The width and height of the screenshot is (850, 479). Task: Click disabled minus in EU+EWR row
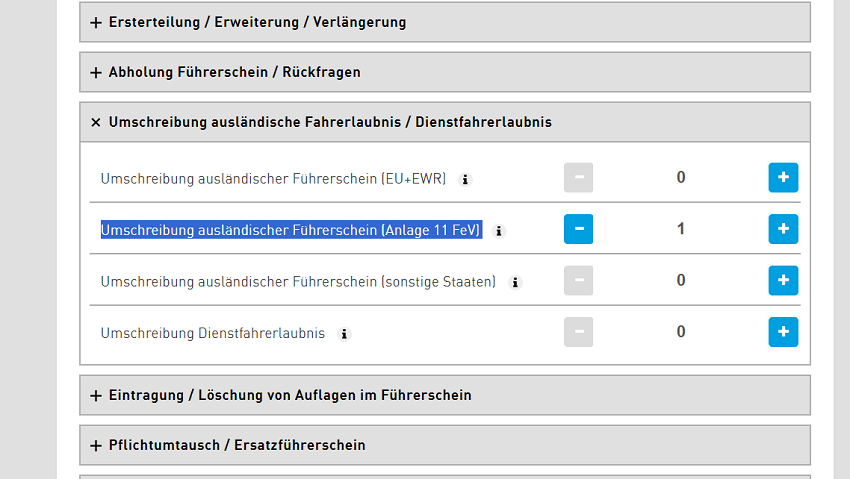point(578,178)
